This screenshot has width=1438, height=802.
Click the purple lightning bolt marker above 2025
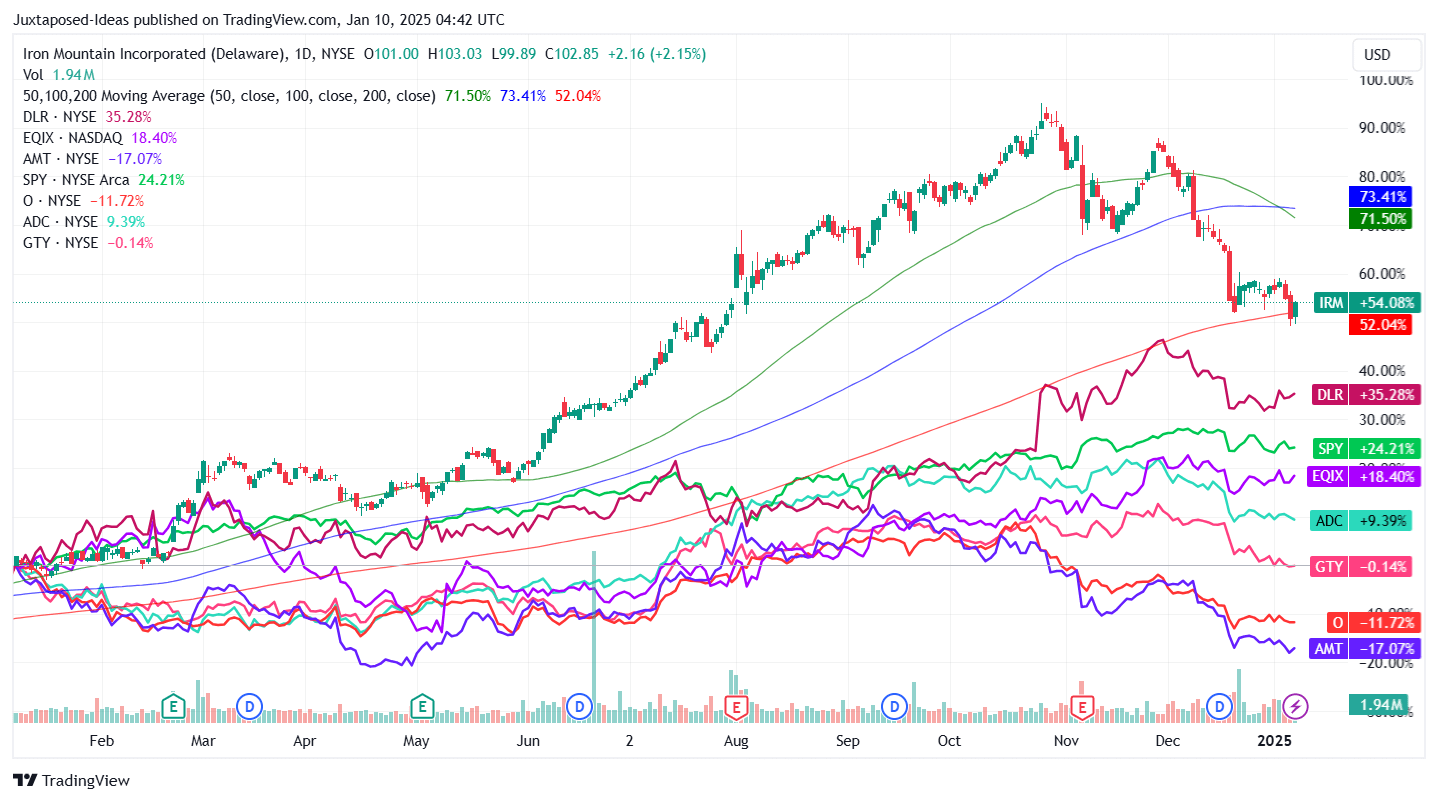pos(1296,706)
